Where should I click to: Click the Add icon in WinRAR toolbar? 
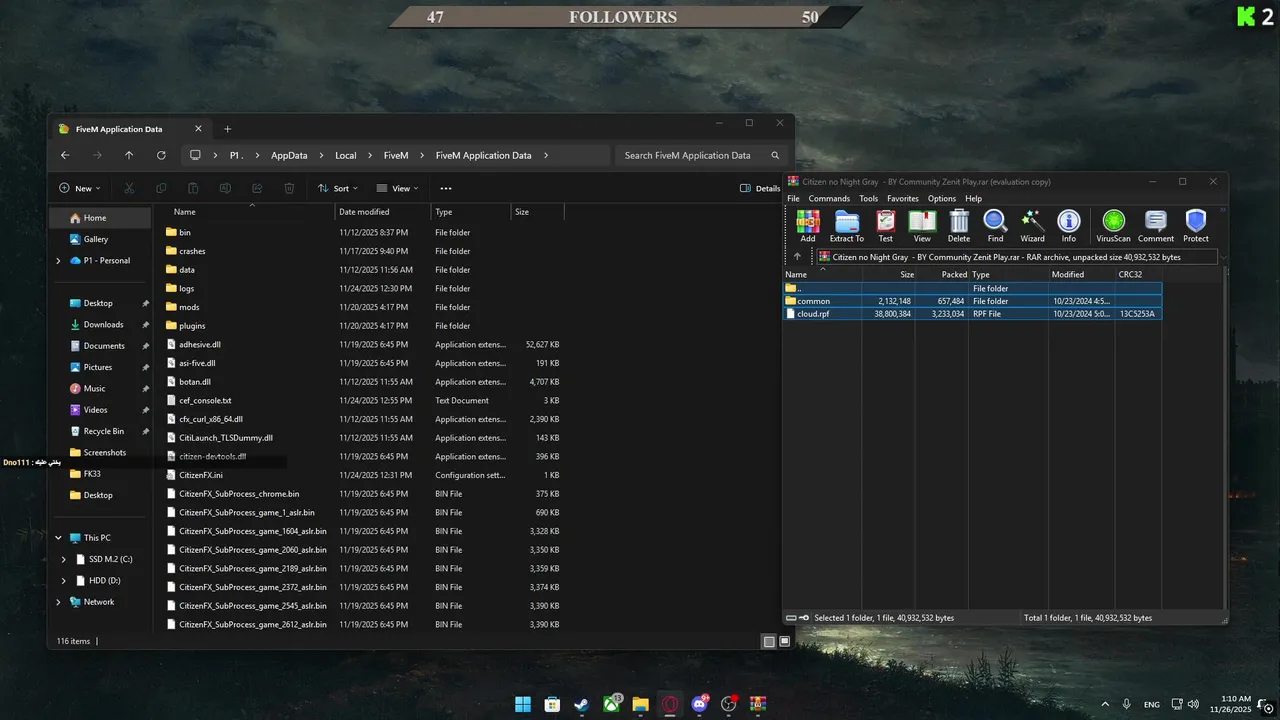tap(807, 225)
